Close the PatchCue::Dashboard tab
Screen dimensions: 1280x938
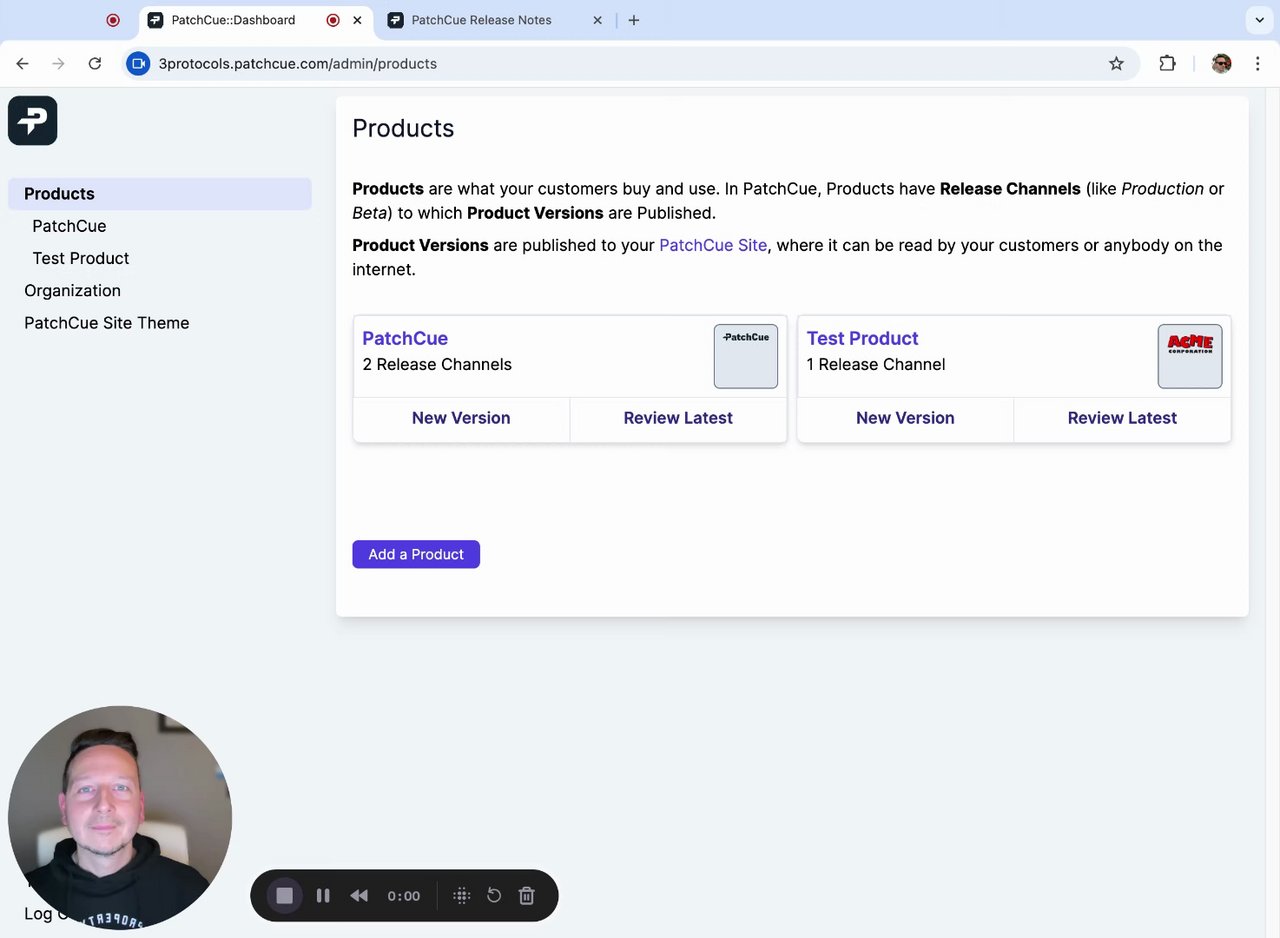357,20
